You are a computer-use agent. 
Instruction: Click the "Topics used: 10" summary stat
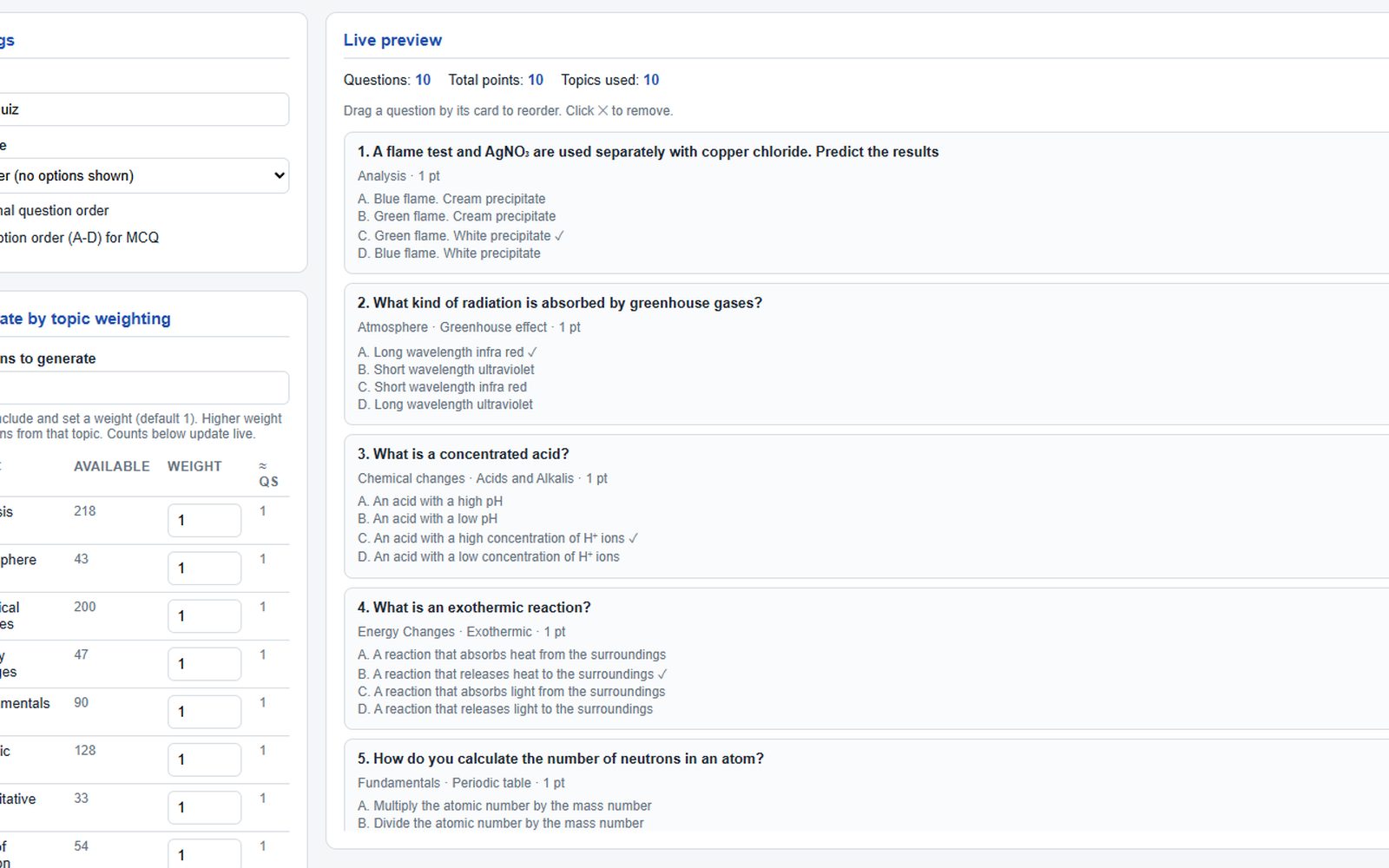(610, 80)
